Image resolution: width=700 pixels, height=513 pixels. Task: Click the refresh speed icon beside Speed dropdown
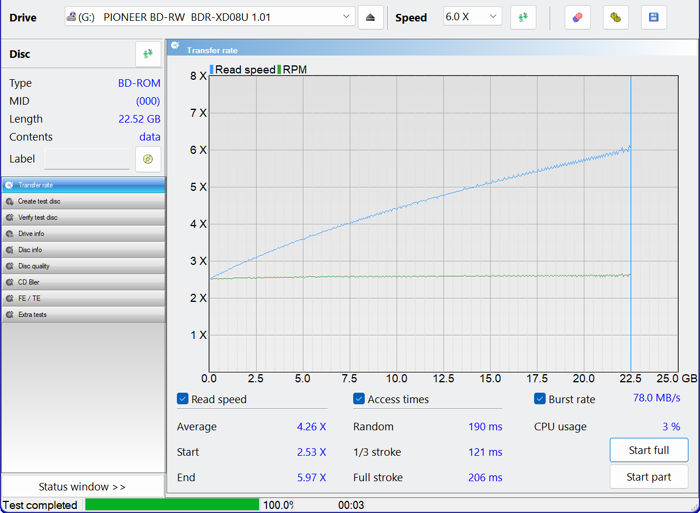tap(523, 17)
